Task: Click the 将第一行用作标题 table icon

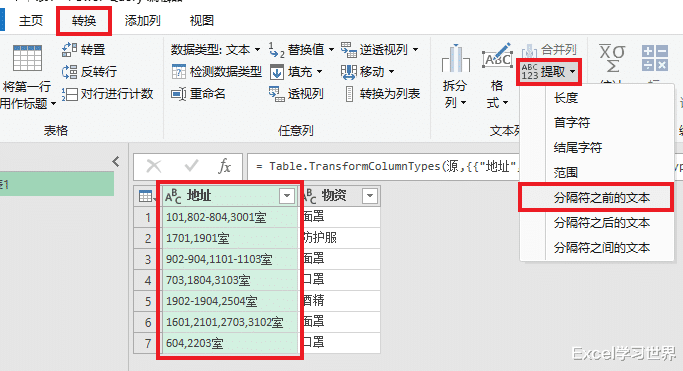Action: point(27,57)
